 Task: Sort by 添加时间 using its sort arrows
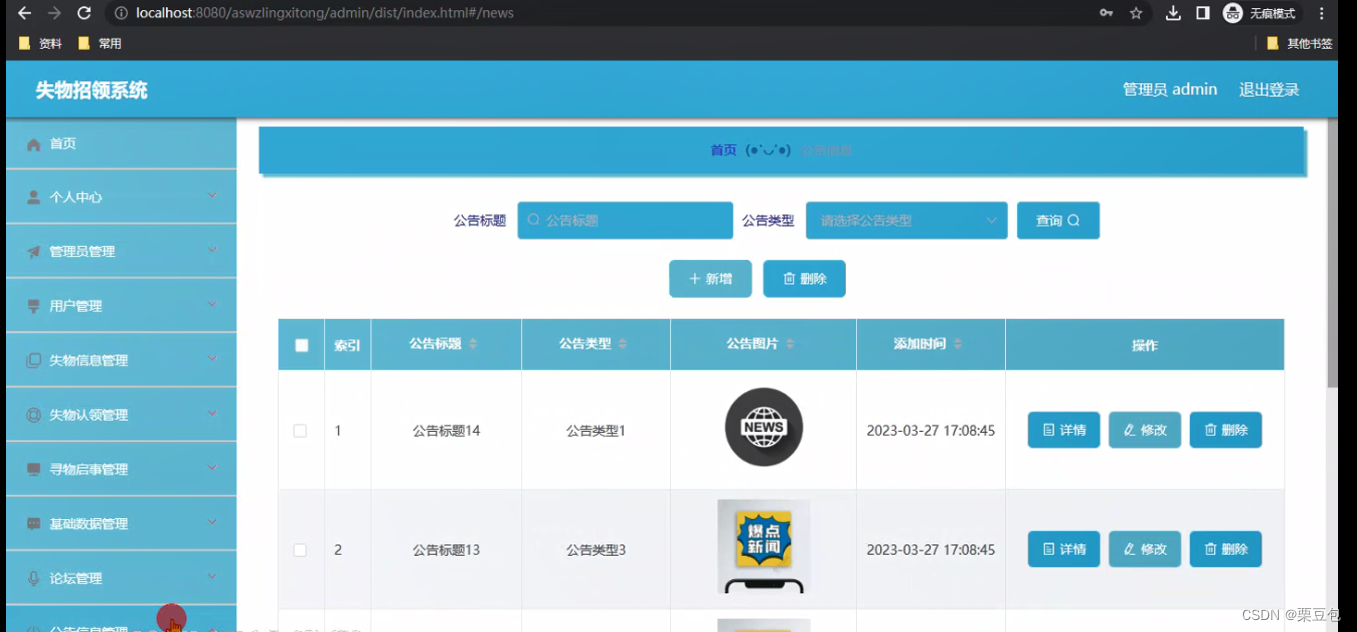coord(957,344)
